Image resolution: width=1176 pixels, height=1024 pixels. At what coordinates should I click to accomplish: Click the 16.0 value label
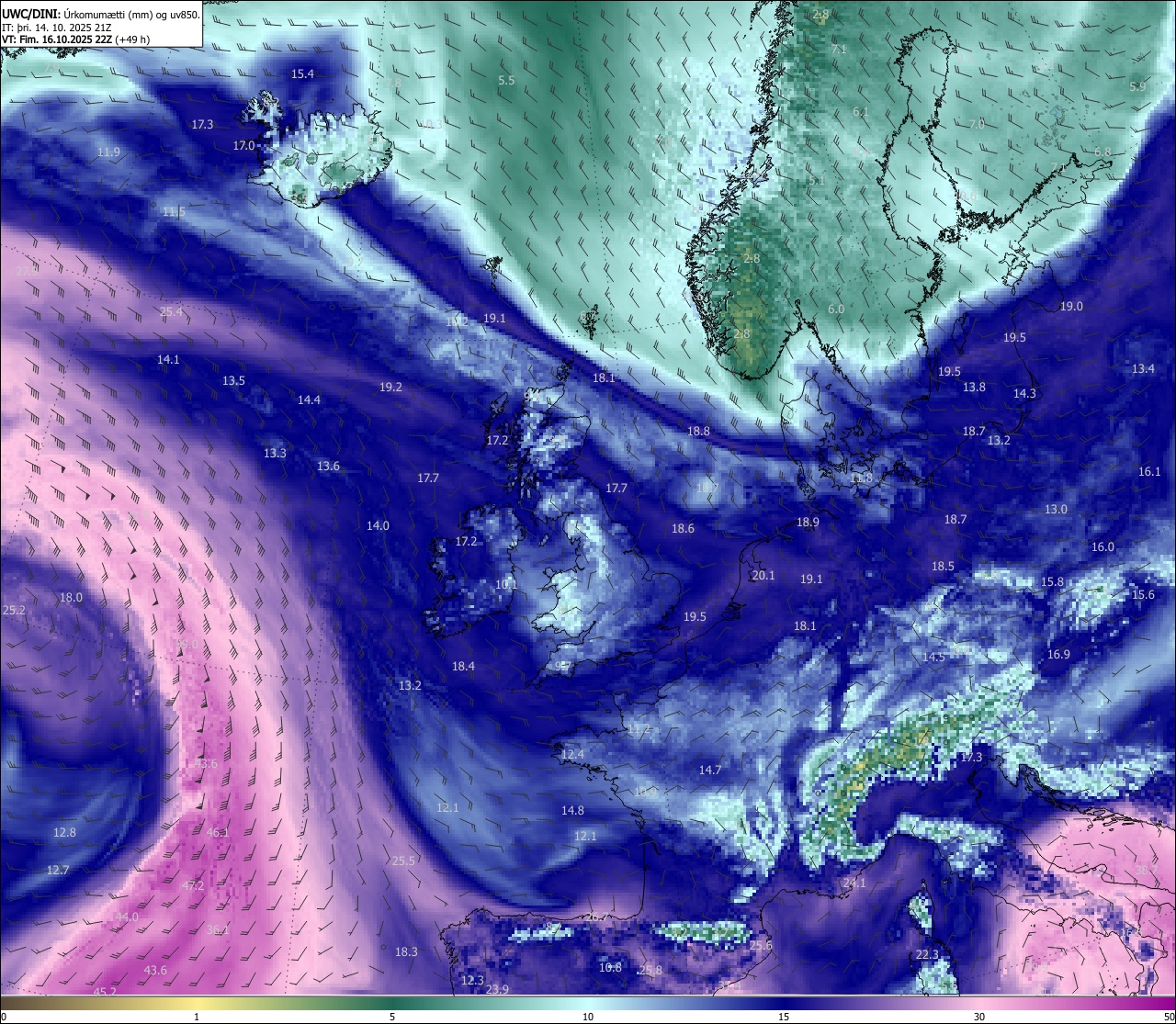(x=1102, y=546)
